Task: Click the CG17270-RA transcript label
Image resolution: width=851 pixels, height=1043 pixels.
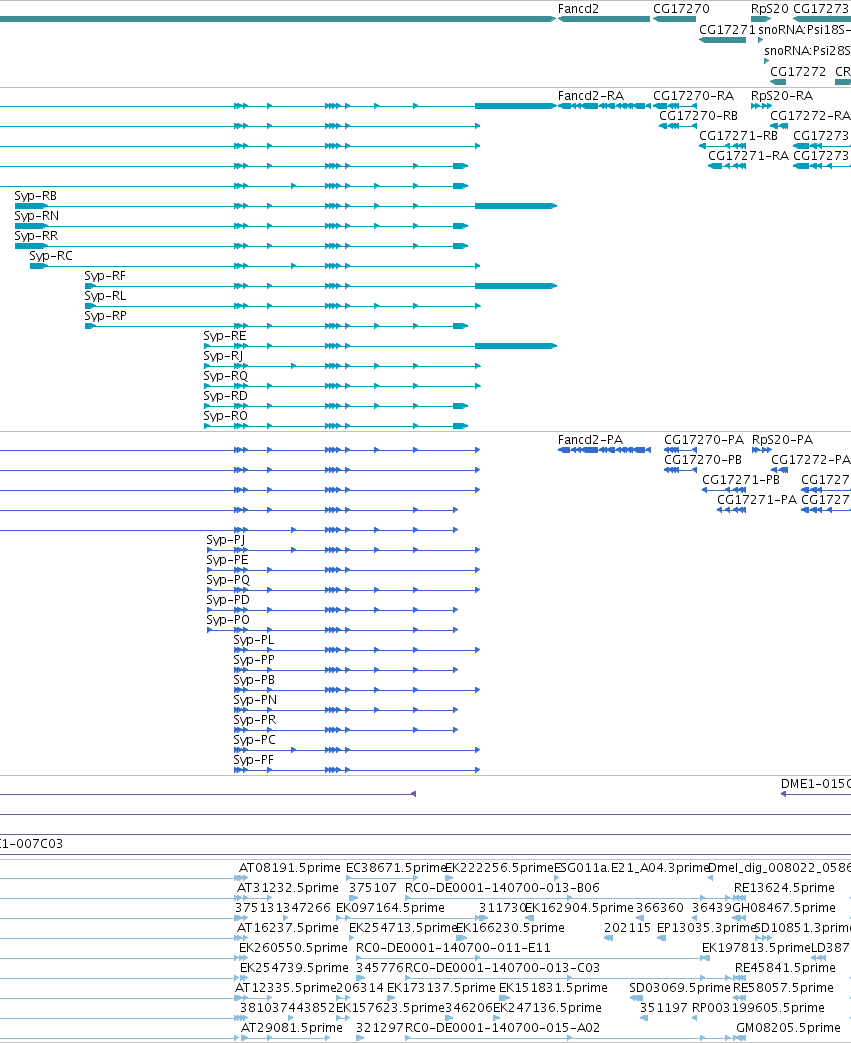Action: click(x=693, y=96)
